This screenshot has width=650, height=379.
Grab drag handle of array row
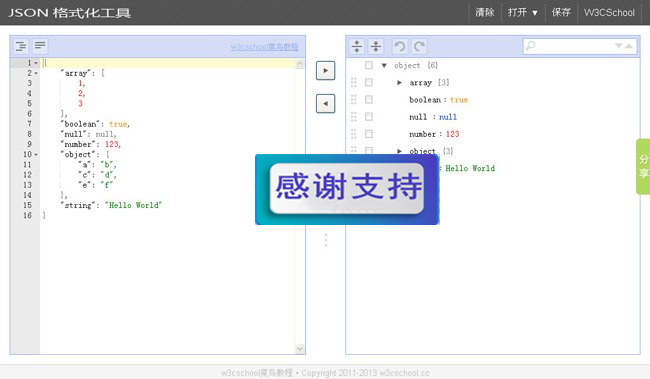tap(353, 82)
